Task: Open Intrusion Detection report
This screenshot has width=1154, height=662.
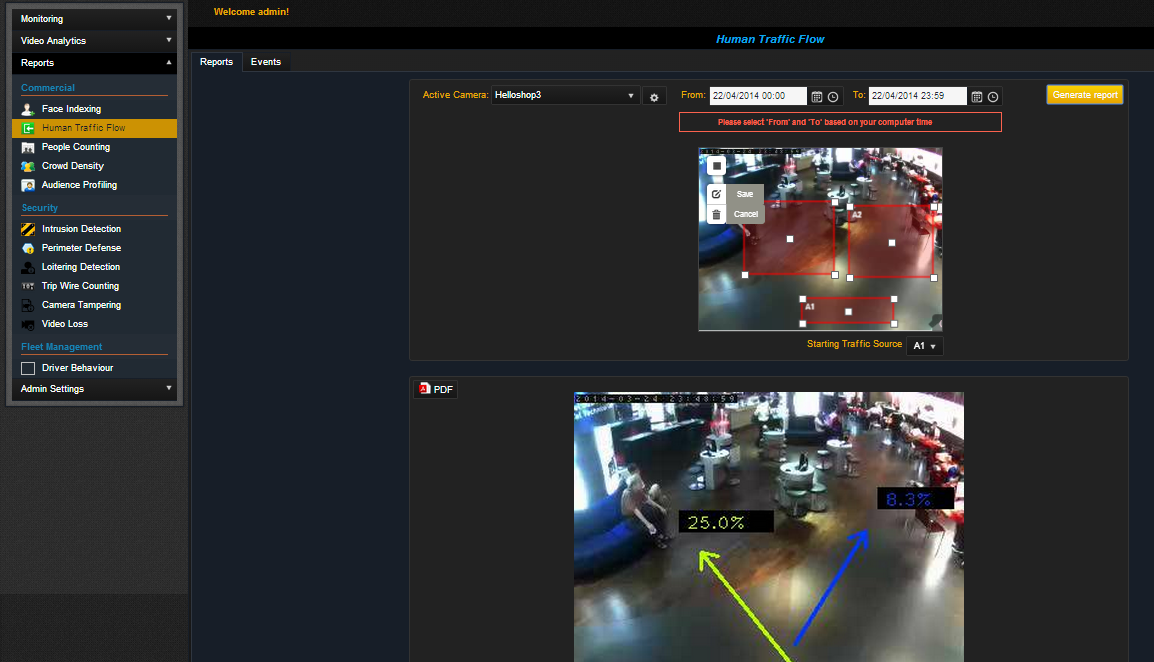Action: coord(82,229)
